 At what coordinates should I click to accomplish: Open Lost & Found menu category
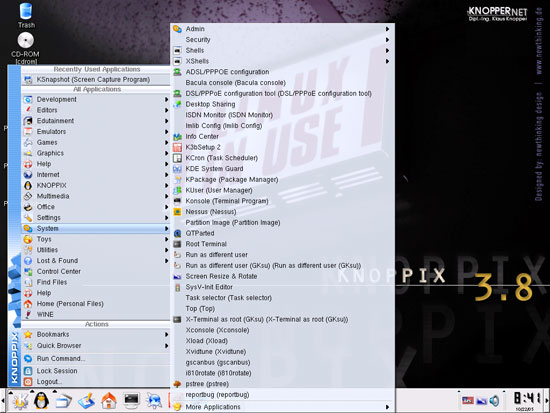(96, 261)
